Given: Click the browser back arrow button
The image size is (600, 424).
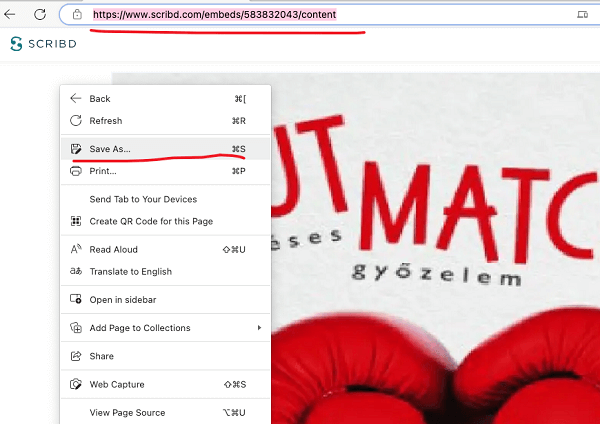Looking at the screenshot, I should pos(9,15).
